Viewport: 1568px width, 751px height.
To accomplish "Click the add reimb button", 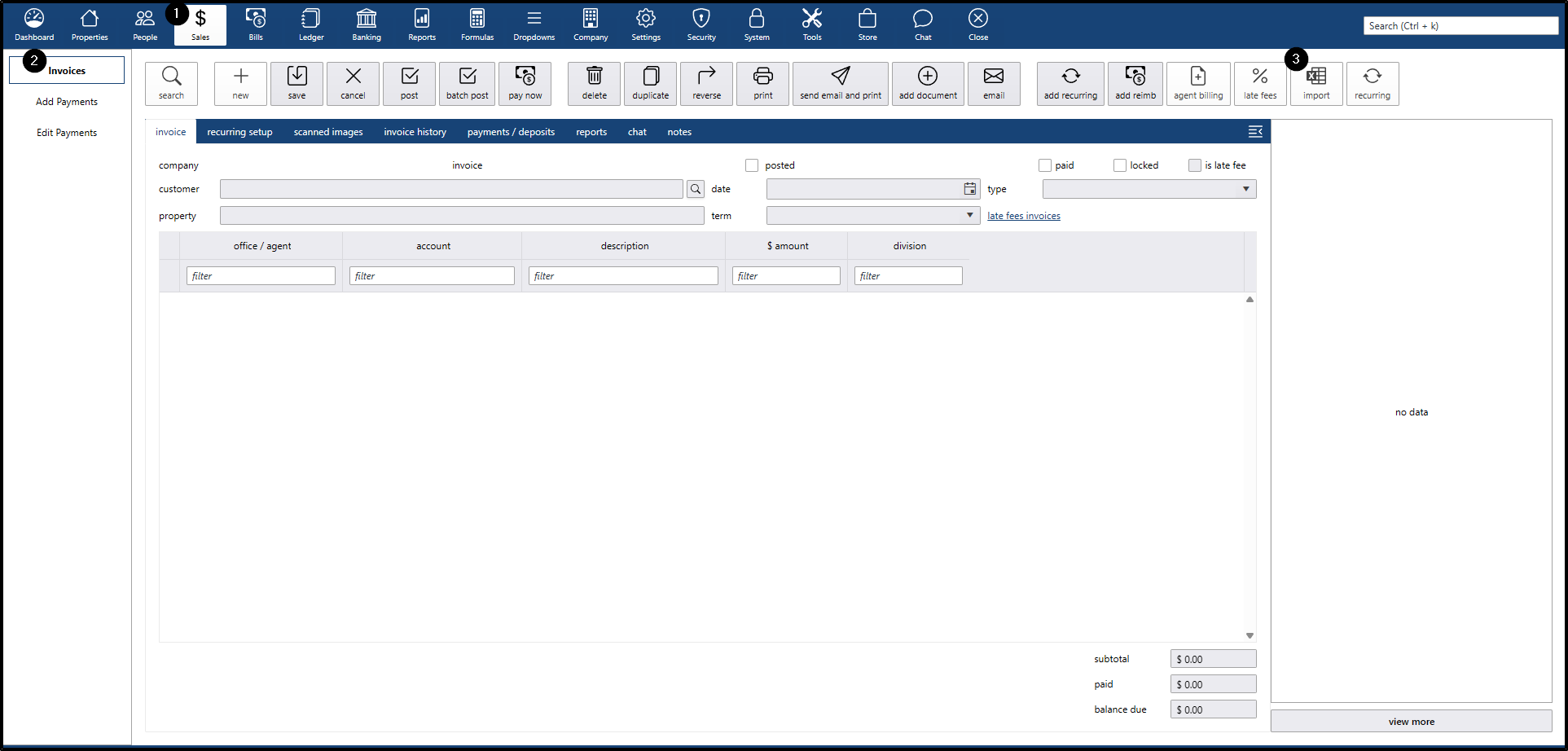I will click(x=1135, y=84).
